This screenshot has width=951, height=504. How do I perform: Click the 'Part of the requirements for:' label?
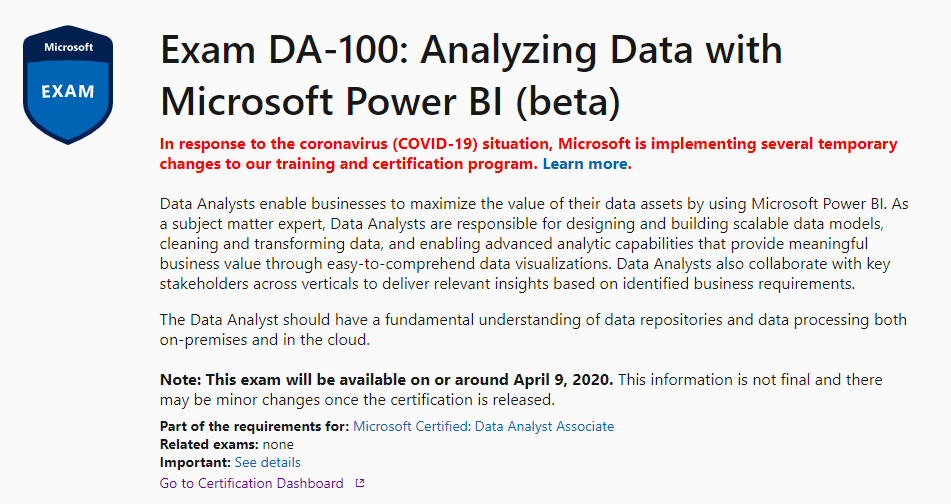pos(254,426)
